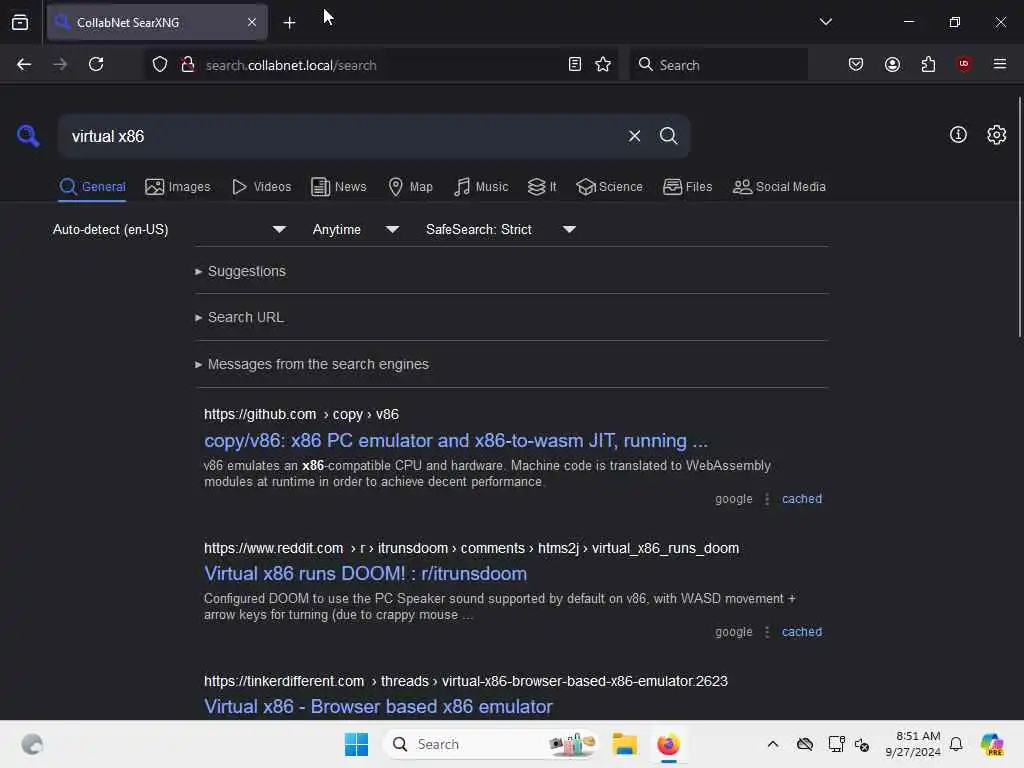Image resolution: width=1024 pixels, height=768 pixels.
Task: Open the Windows Start menu
Action: (357, 744)
